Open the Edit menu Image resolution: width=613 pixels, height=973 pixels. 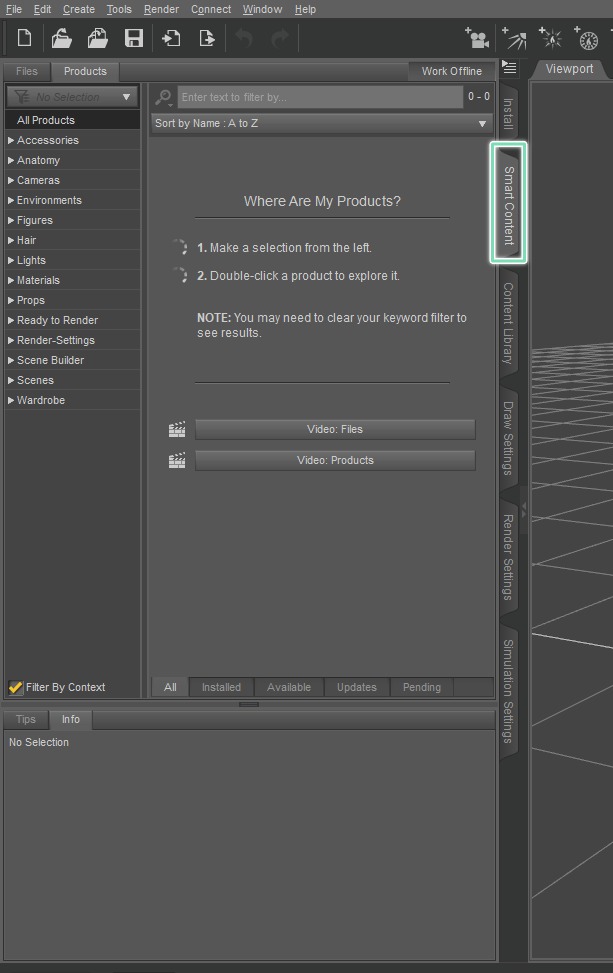[x=42, y=9]
